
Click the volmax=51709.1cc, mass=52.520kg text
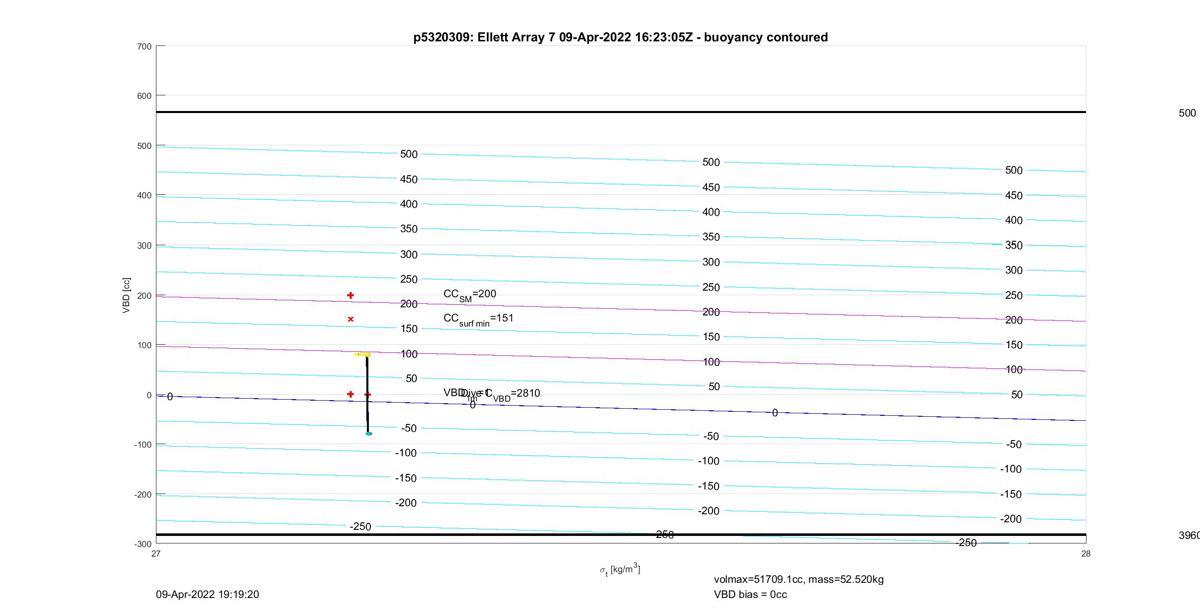pos(798,579)
